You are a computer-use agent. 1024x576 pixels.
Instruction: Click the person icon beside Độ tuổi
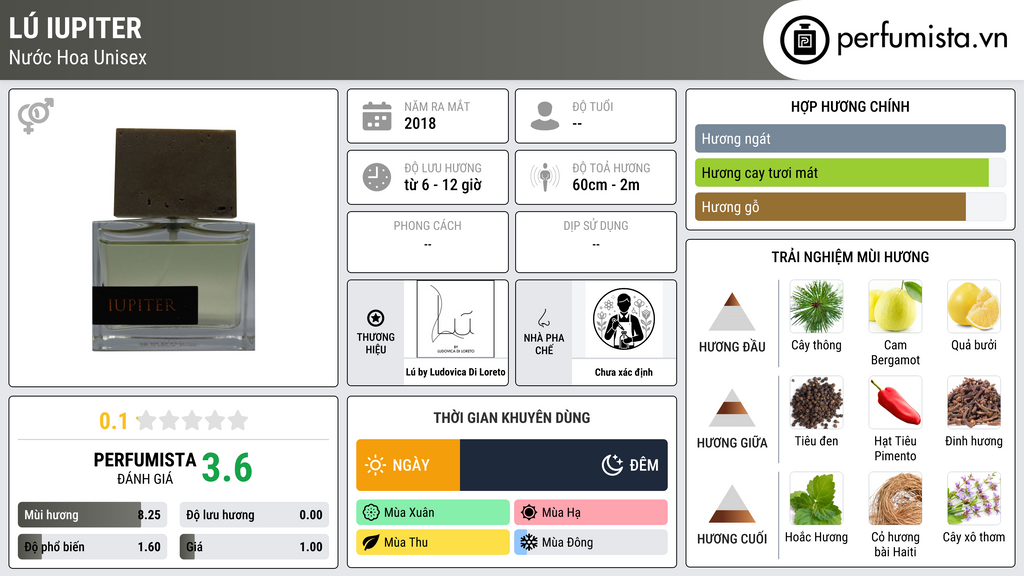coord(545,116)
